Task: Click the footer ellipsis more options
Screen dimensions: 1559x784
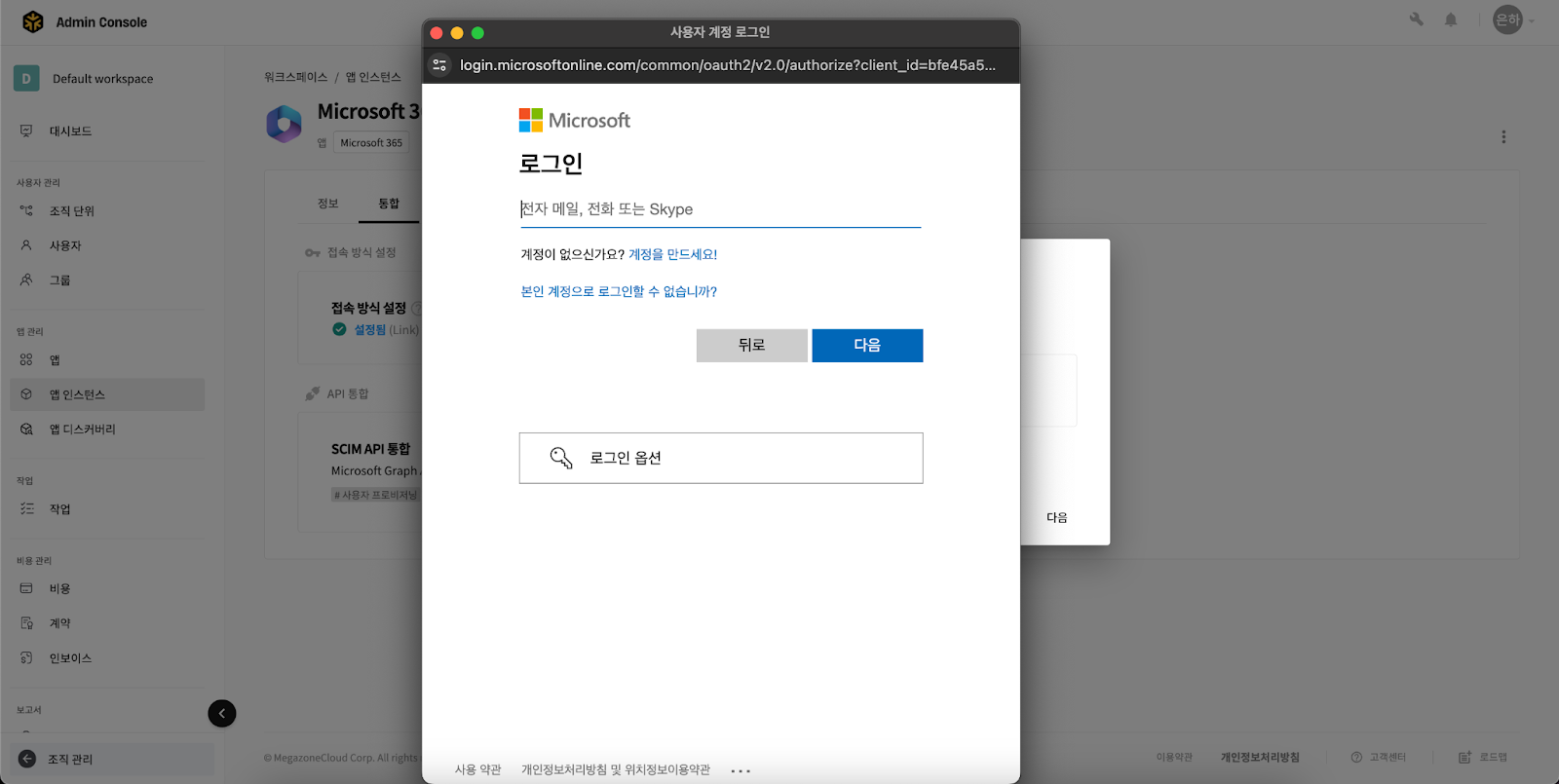Action: [741, 770]
